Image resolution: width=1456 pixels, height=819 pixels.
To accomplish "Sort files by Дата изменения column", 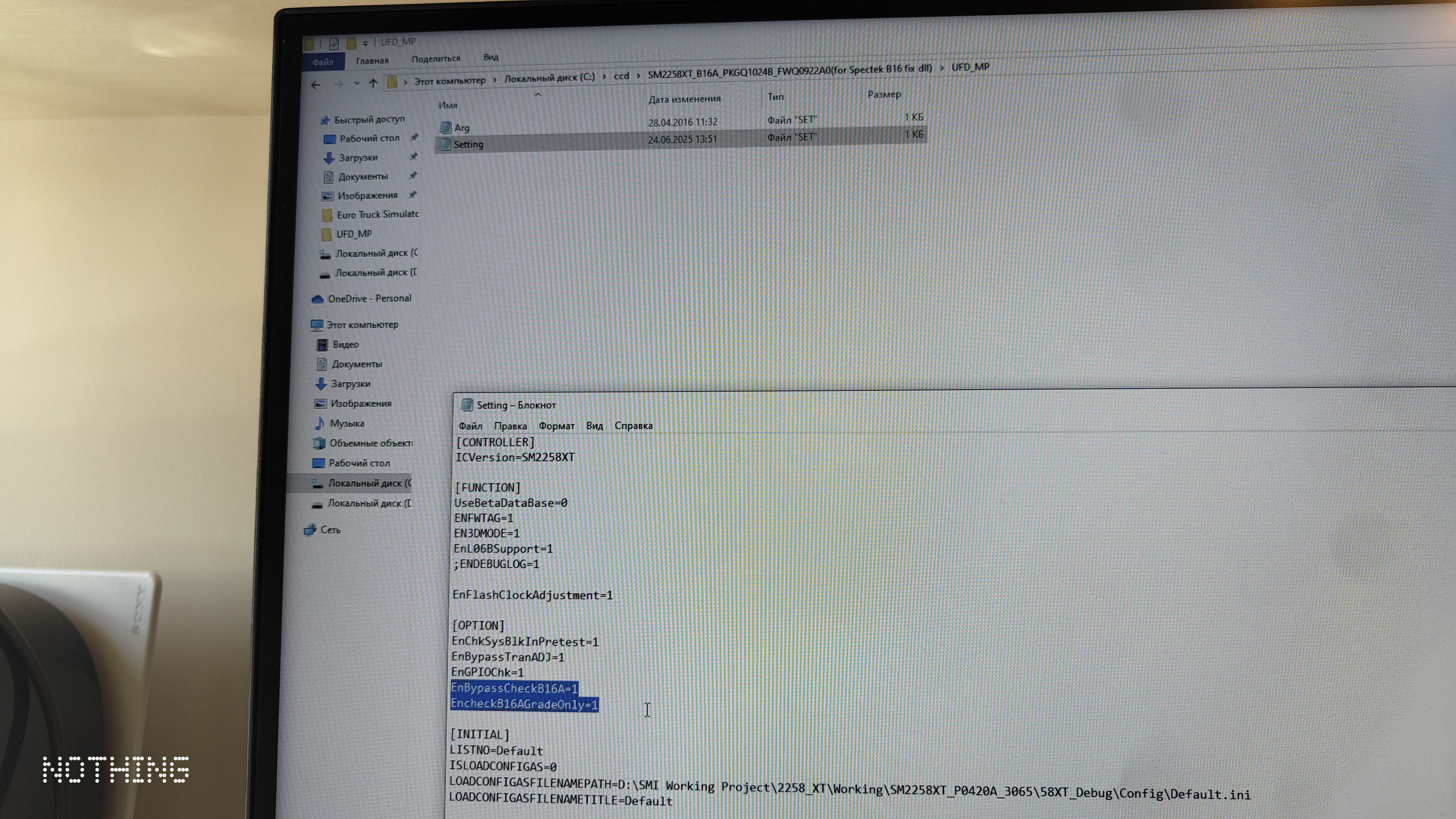I will point(684,100).
